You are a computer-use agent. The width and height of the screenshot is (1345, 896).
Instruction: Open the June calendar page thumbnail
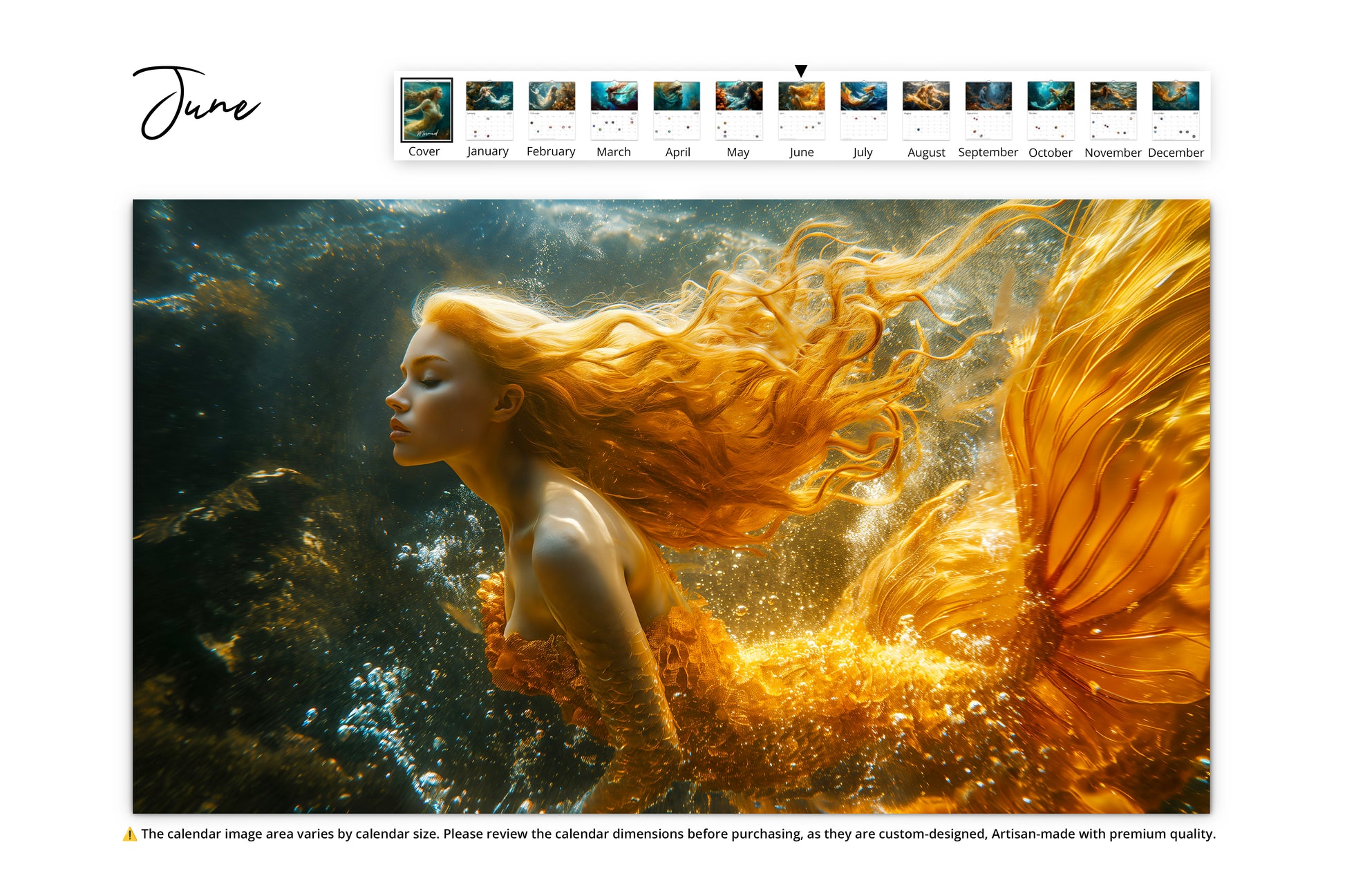(x=802, y=111)
